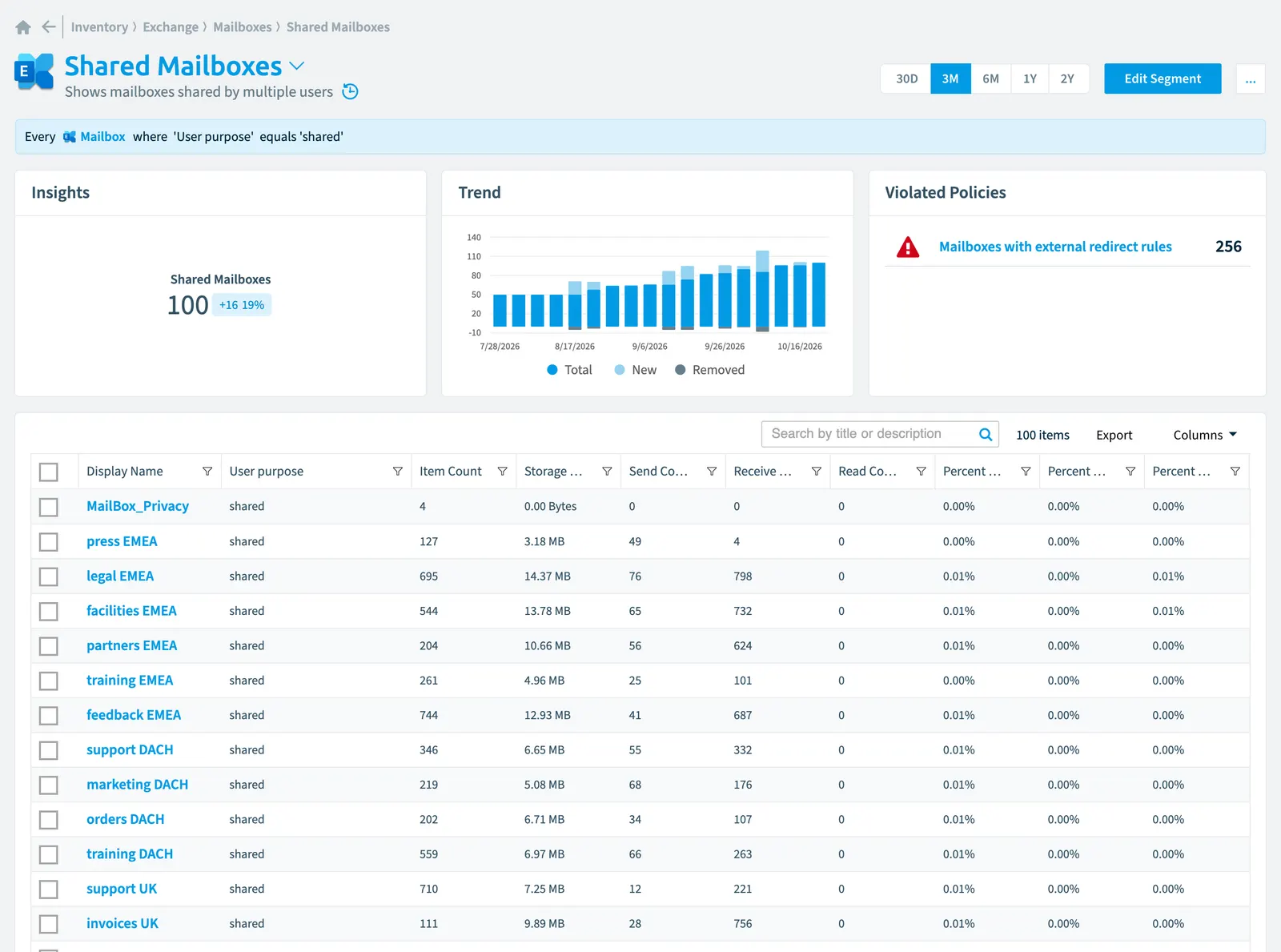This screenshot has height=952, width=1281.
Task: Click the back arrow icon
Action: coord(49,27)
